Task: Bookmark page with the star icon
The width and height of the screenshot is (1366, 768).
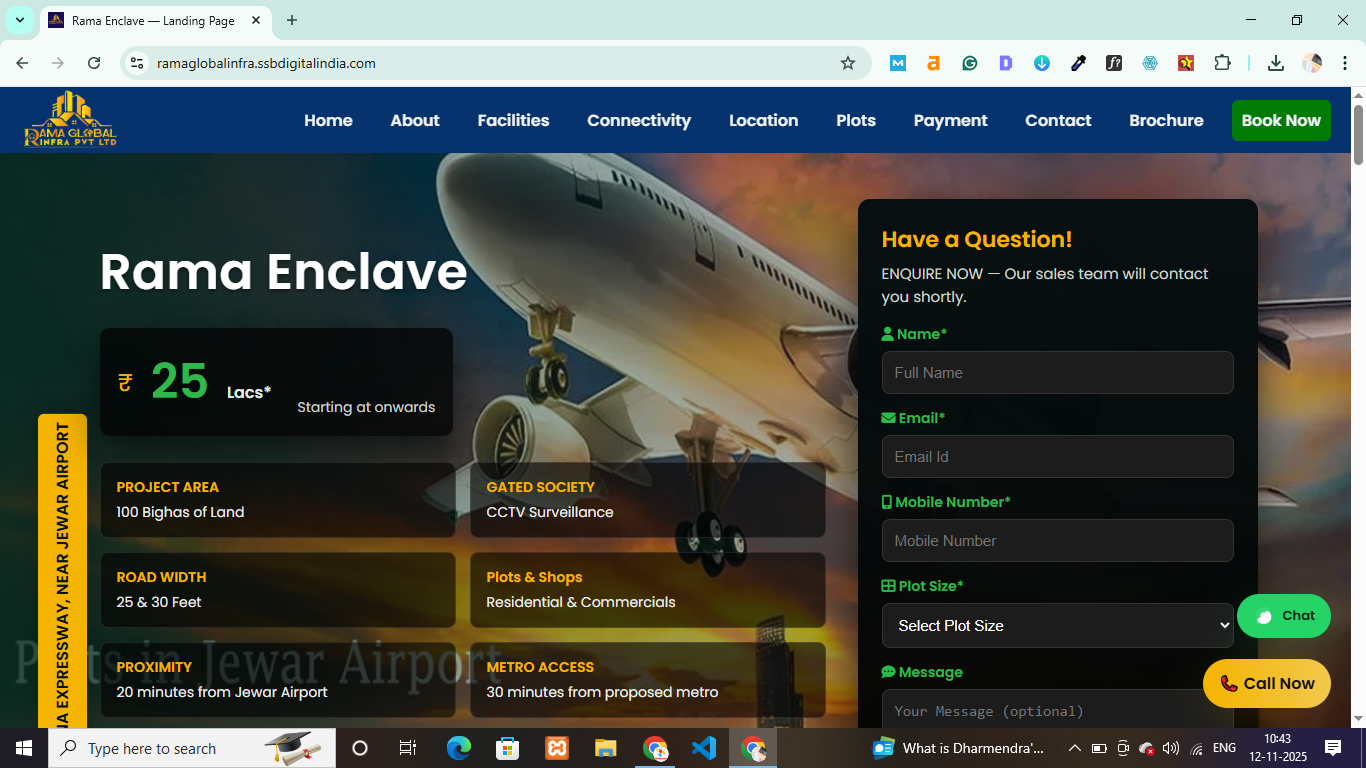Action: 848,63
